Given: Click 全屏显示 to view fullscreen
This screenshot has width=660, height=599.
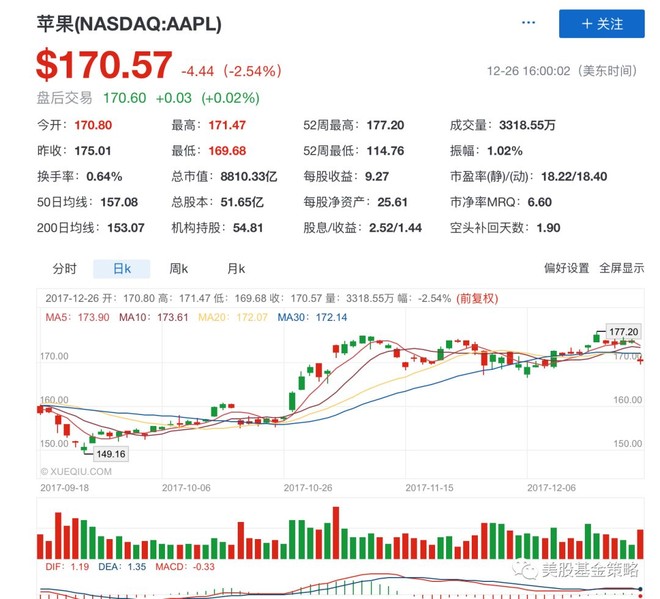Looking at the screenshot, I should (x=622, y=268).
